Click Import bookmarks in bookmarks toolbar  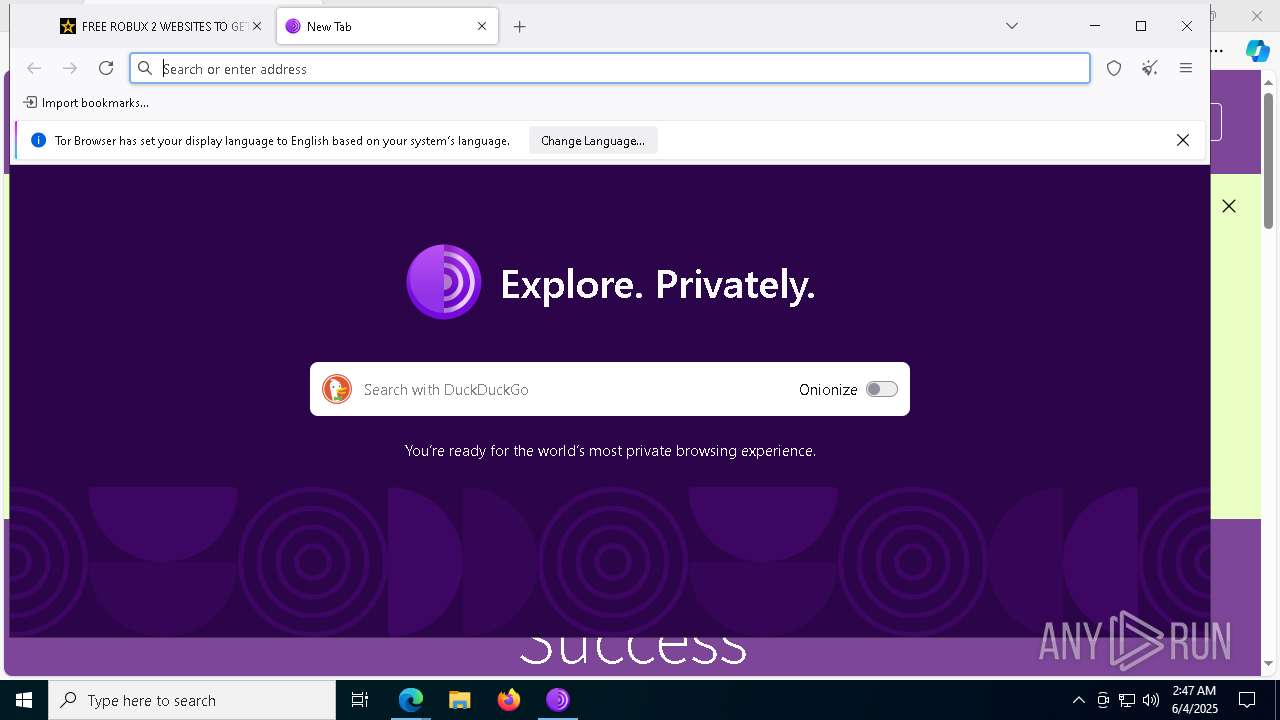pos(86,102)
